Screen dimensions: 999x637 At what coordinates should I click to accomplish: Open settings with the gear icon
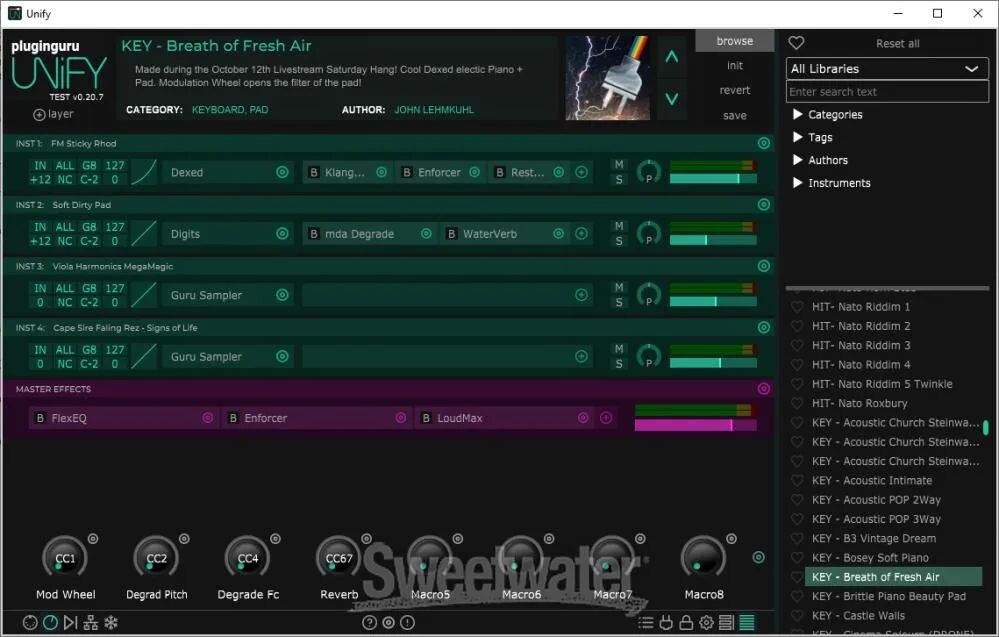click(x=706, y=623)
